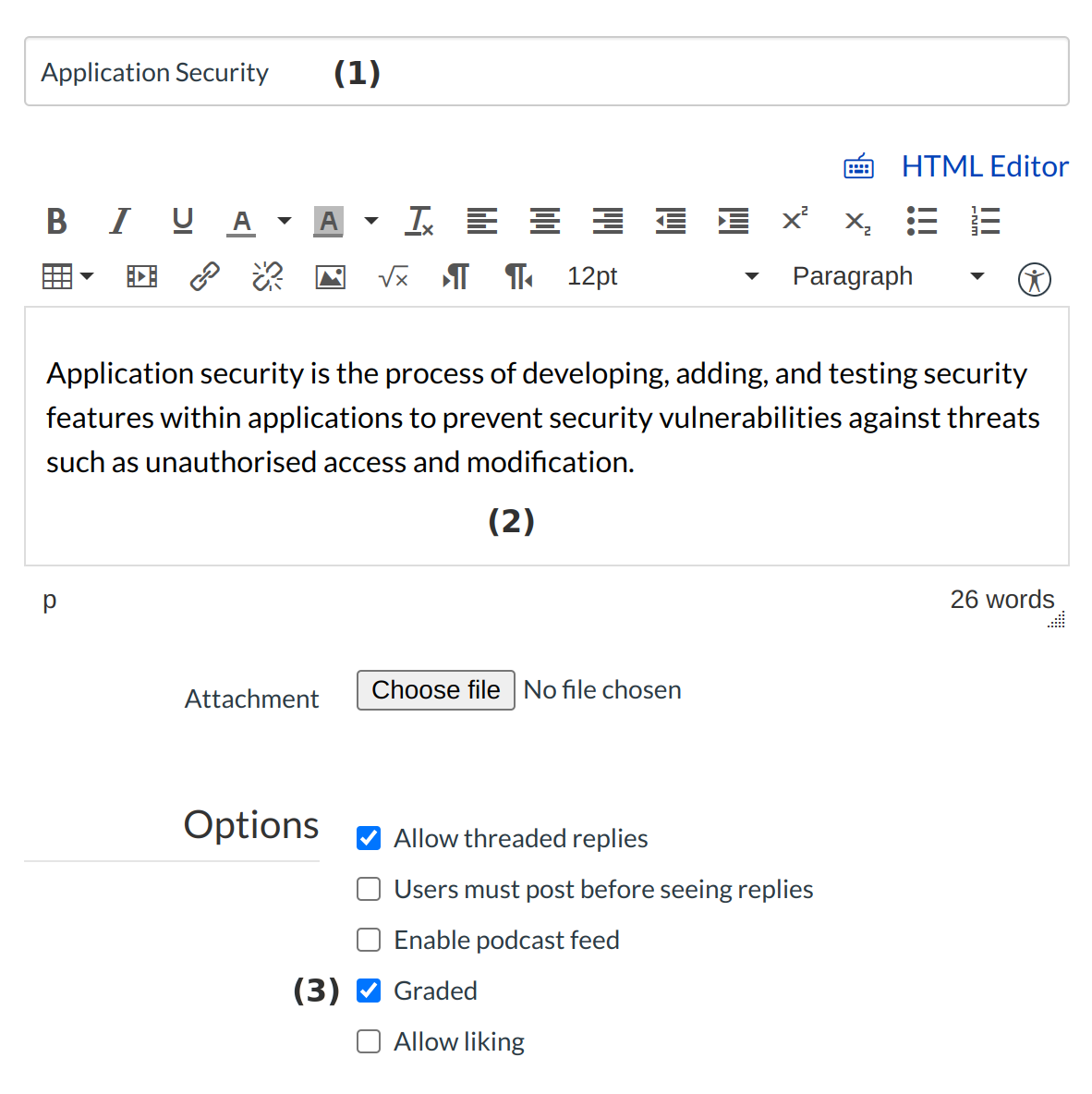Screen dimensions: 1092x1094
Task: Click the Application Security title field
Action: (546, 72)
